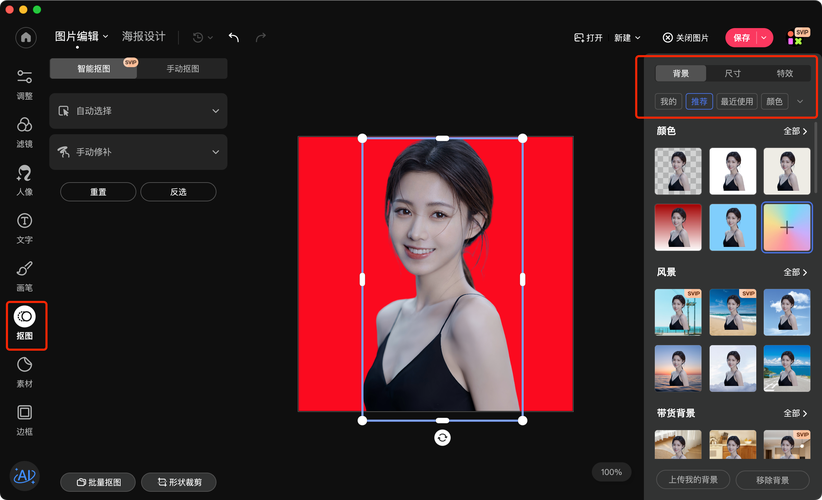
Task: Click the 批量抠图 button
Action: coord(98,482)
